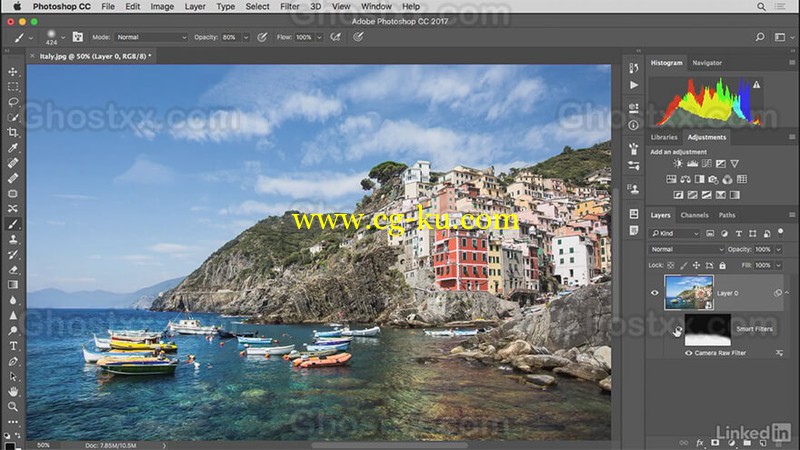
Task: Open layer Fill dropdown arrow
Action: (779, 265)
